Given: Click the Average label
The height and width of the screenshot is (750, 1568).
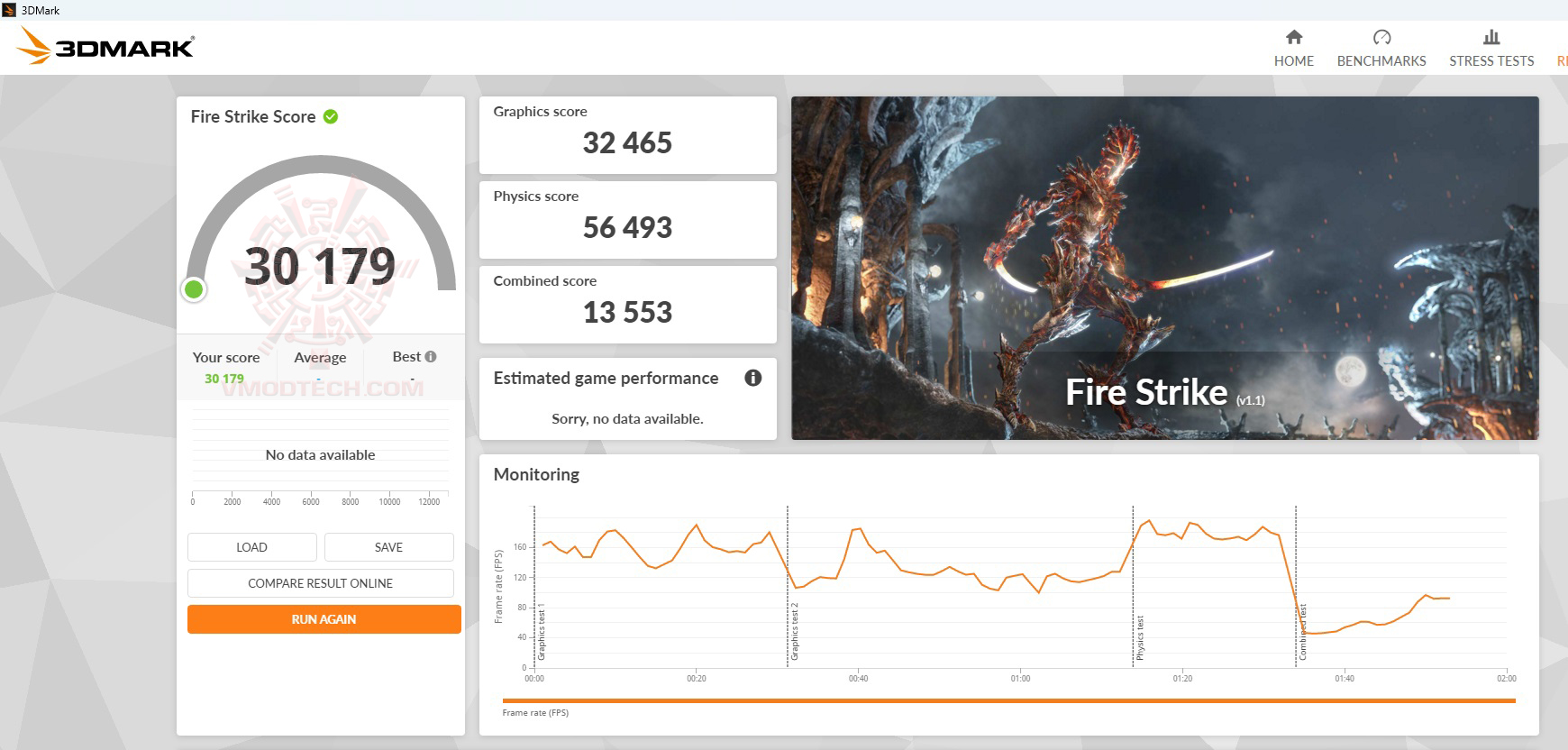Looking at the screenshot, I should (x=320, y=357).
